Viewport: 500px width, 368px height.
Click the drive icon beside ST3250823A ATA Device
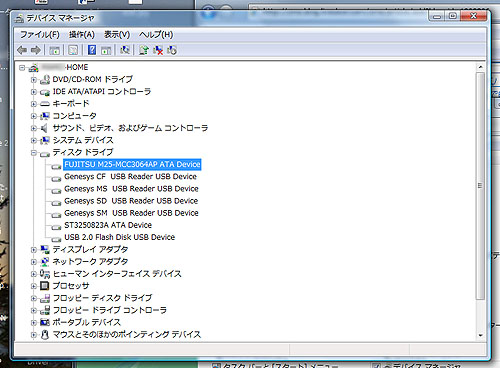click(56, 227)
